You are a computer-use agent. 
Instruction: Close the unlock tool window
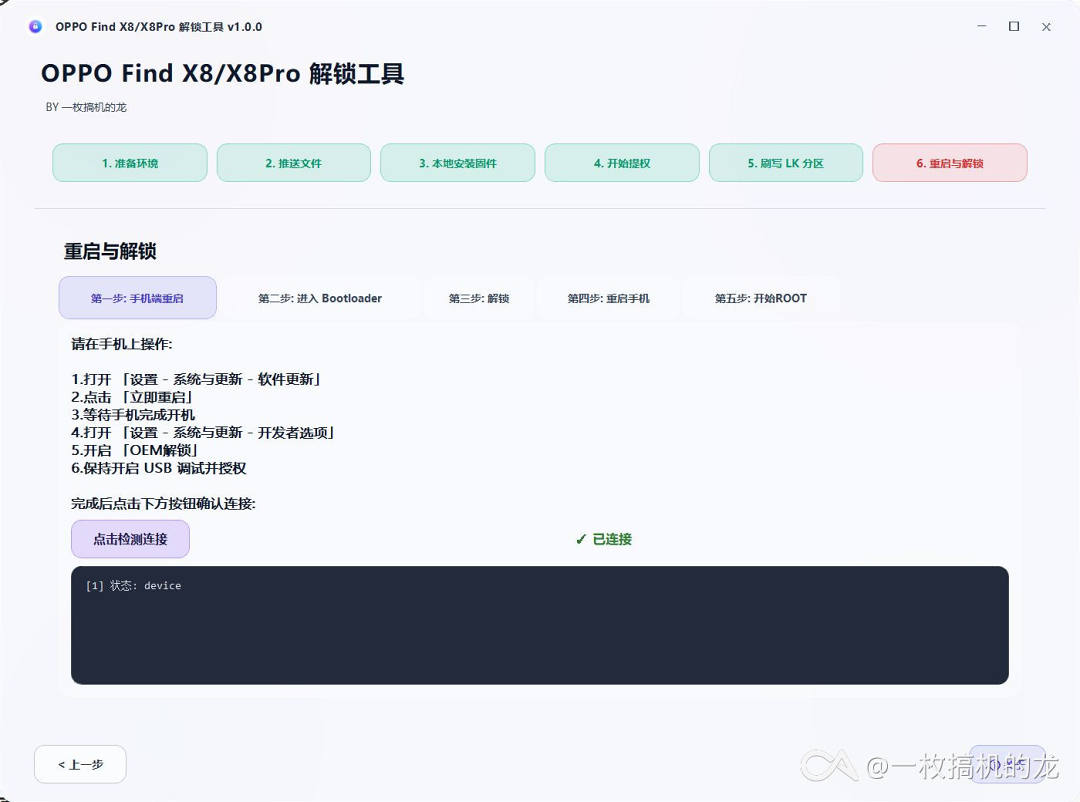1046,27
